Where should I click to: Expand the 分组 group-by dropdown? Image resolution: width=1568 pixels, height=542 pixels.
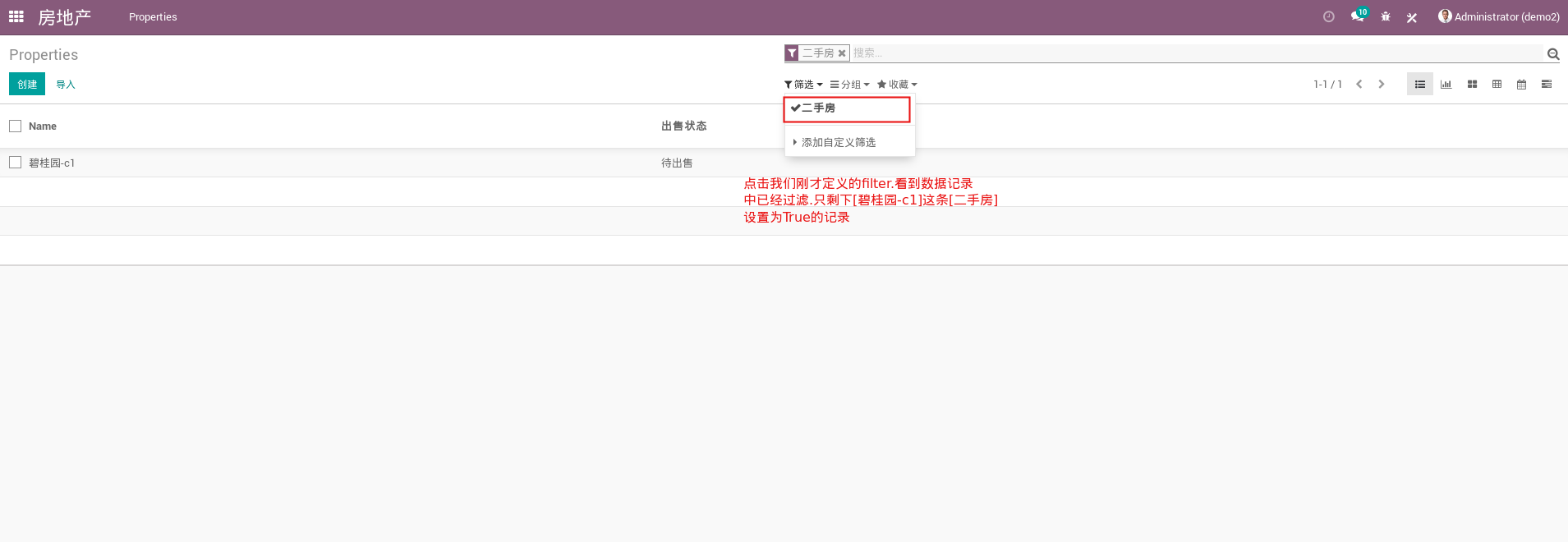[x=849, y=85]
